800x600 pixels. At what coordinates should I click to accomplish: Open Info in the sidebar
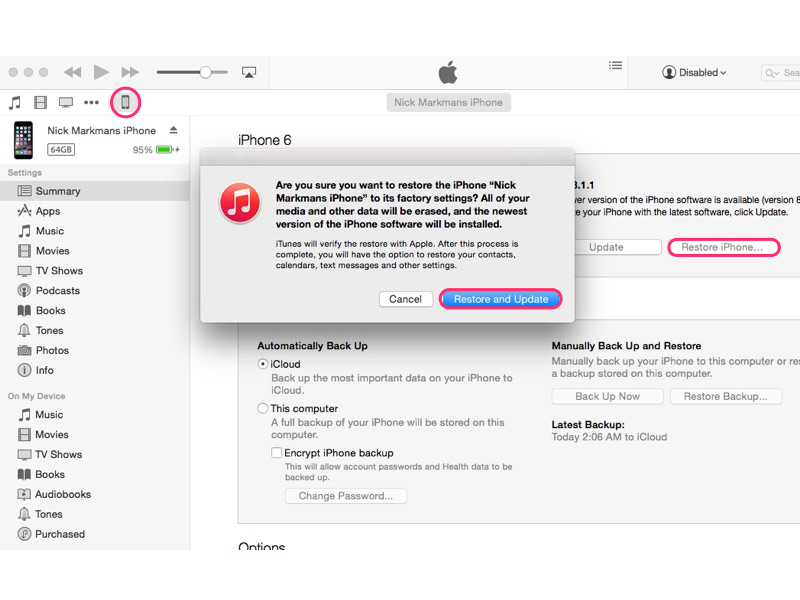95,370
